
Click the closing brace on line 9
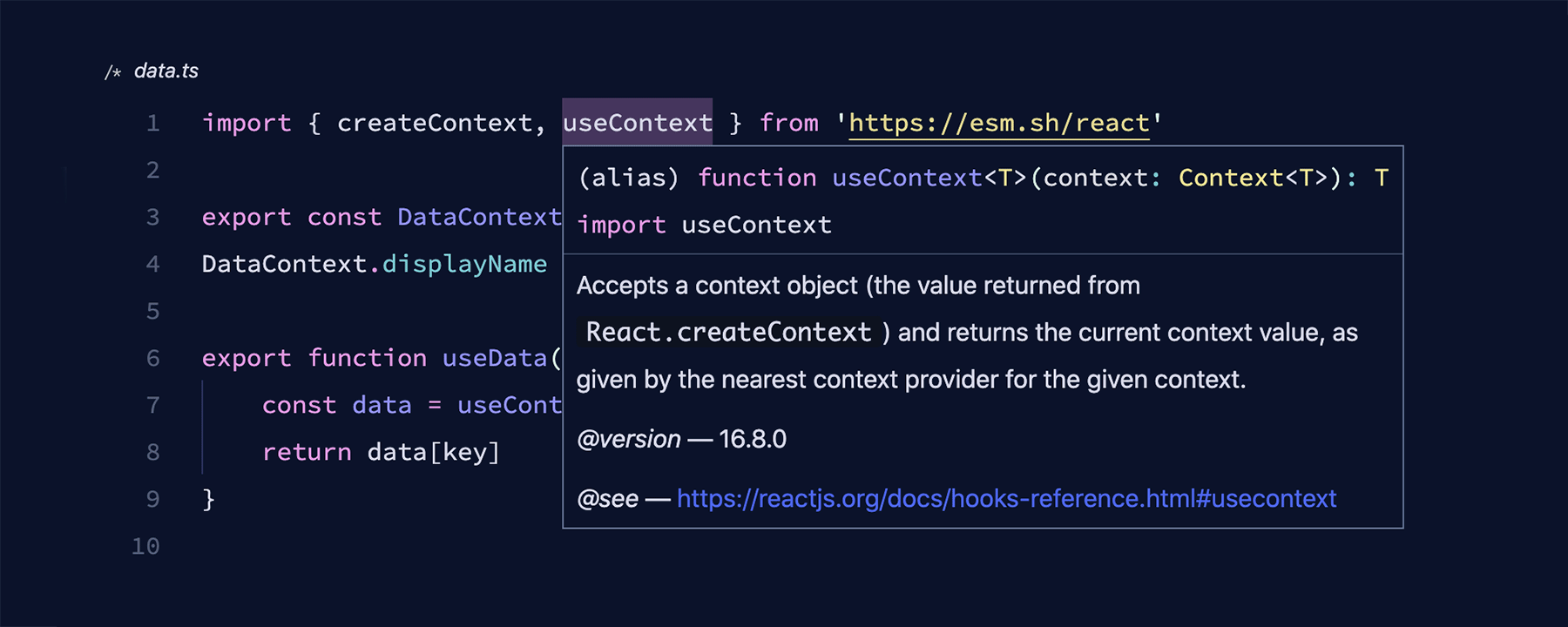(208, 499)
